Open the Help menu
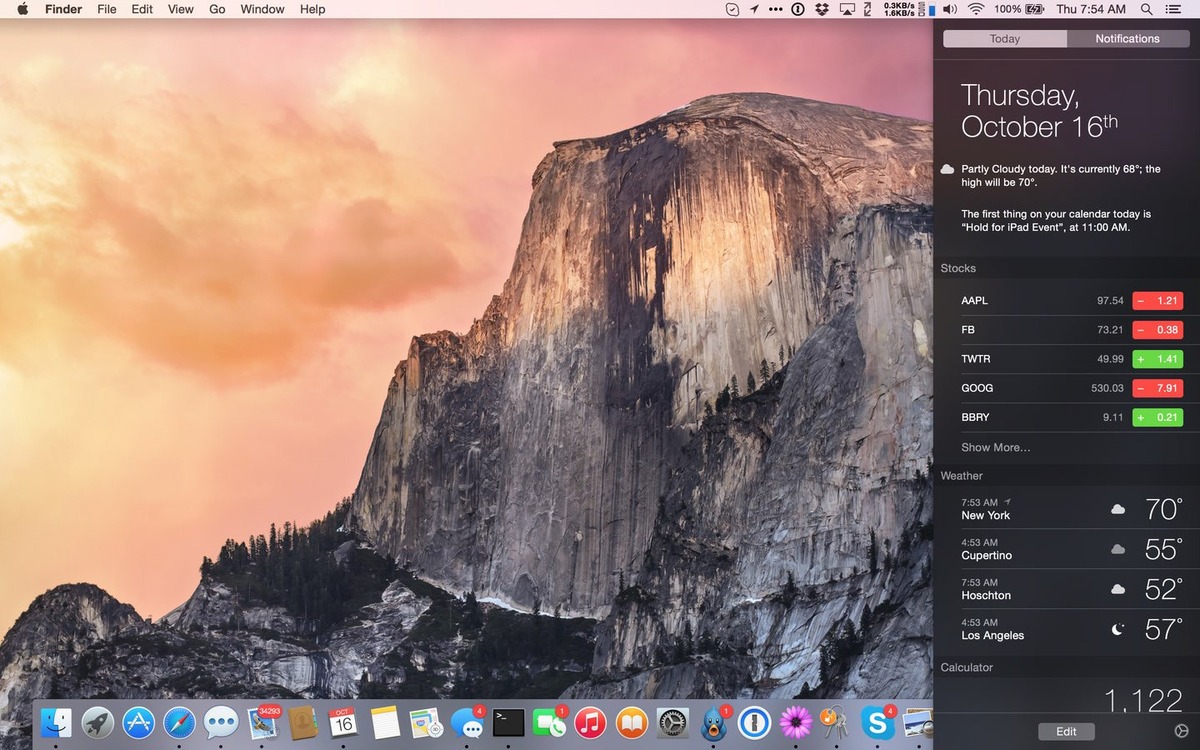 (313, 9)
